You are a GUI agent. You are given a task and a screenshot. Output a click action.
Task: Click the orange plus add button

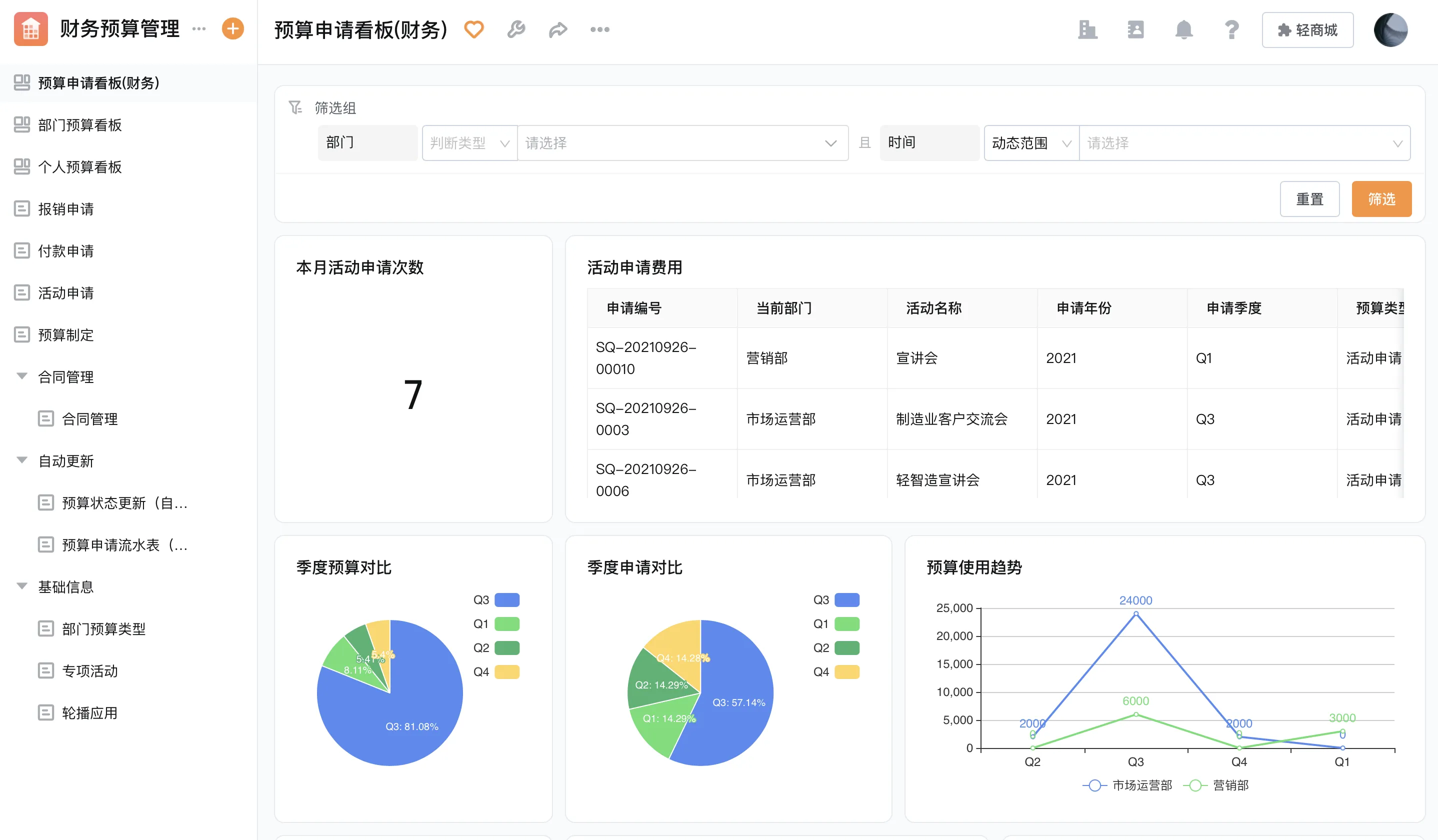(232, 28)
